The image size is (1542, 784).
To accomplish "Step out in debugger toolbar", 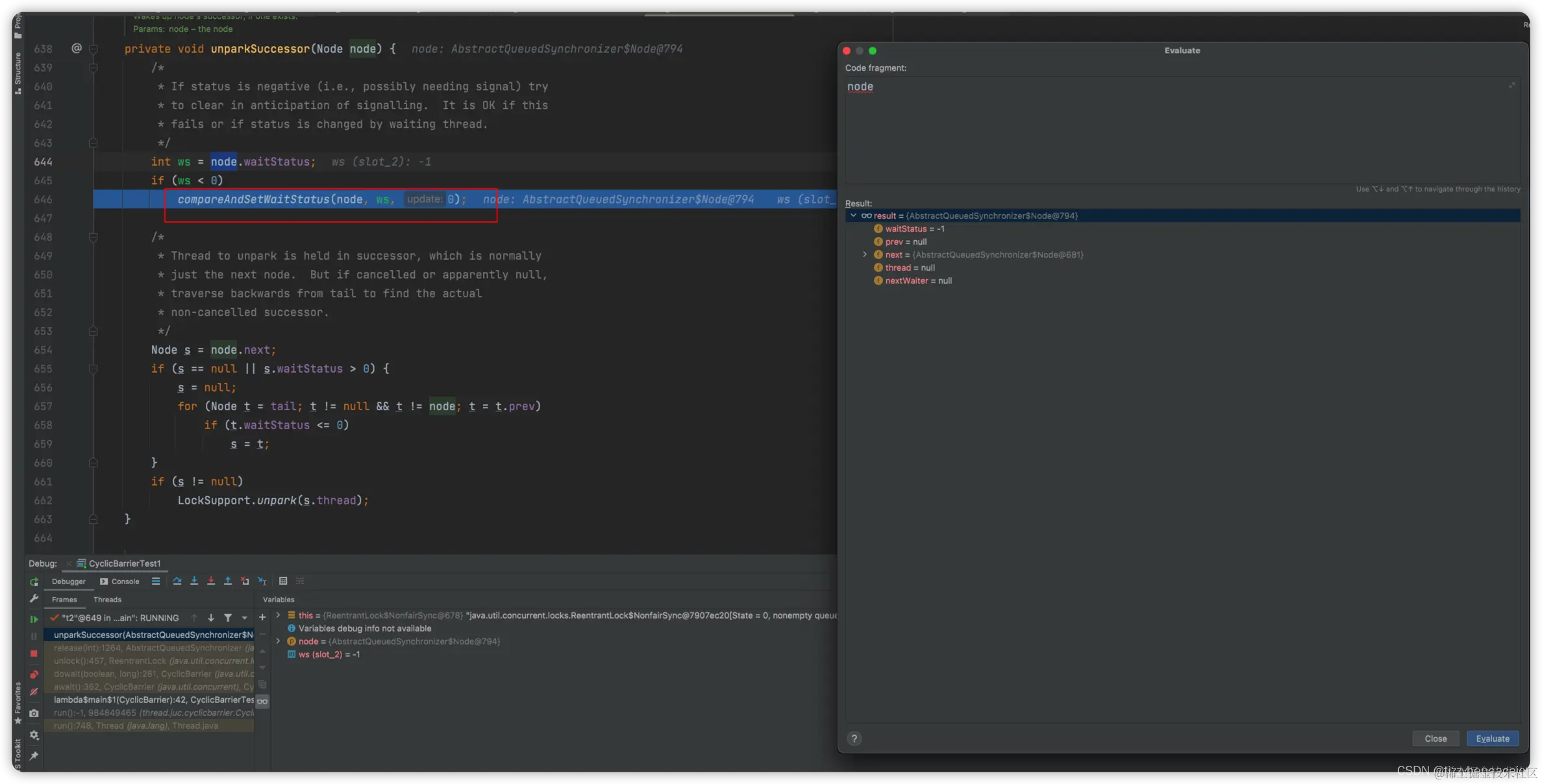I will [228, 582].
